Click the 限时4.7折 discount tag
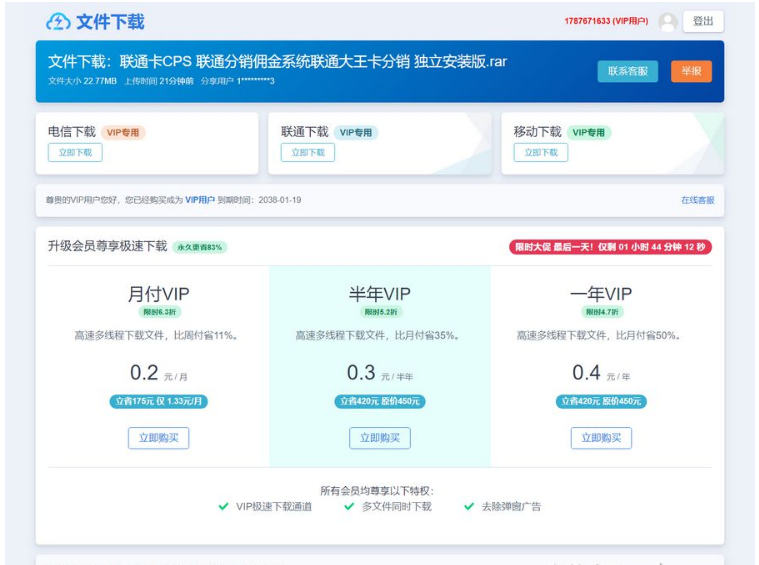Image resolution: width=759 pixels, height=565 pixels. 602,312
